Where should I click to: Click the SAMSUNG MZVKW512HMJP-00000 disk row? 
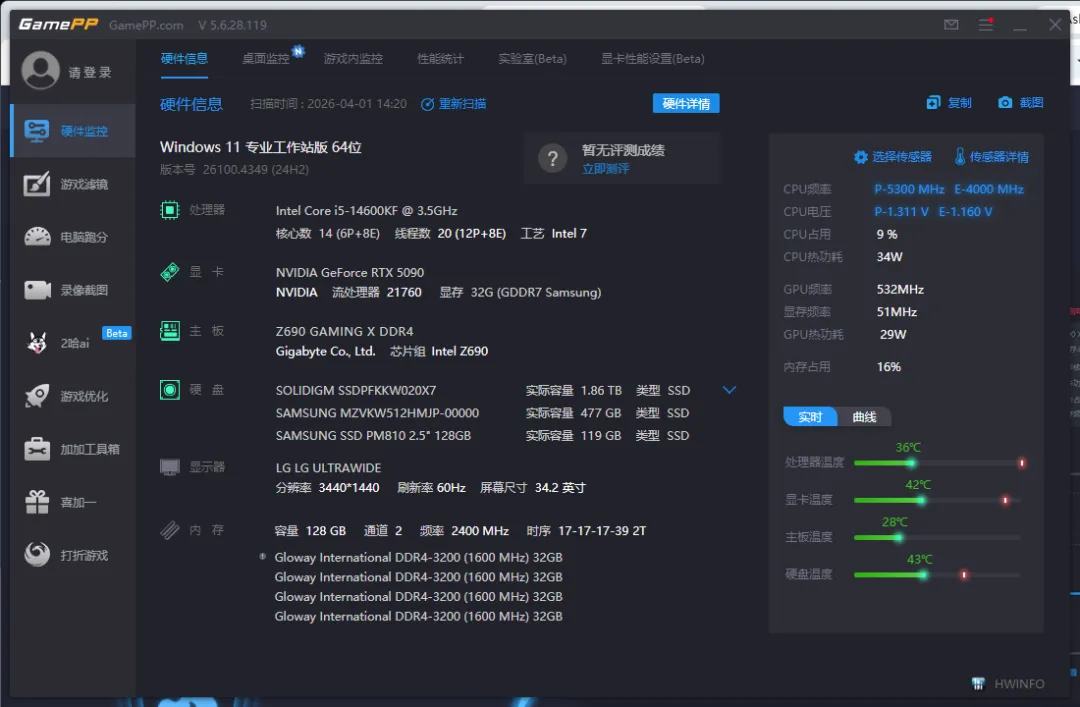point(483,413)
